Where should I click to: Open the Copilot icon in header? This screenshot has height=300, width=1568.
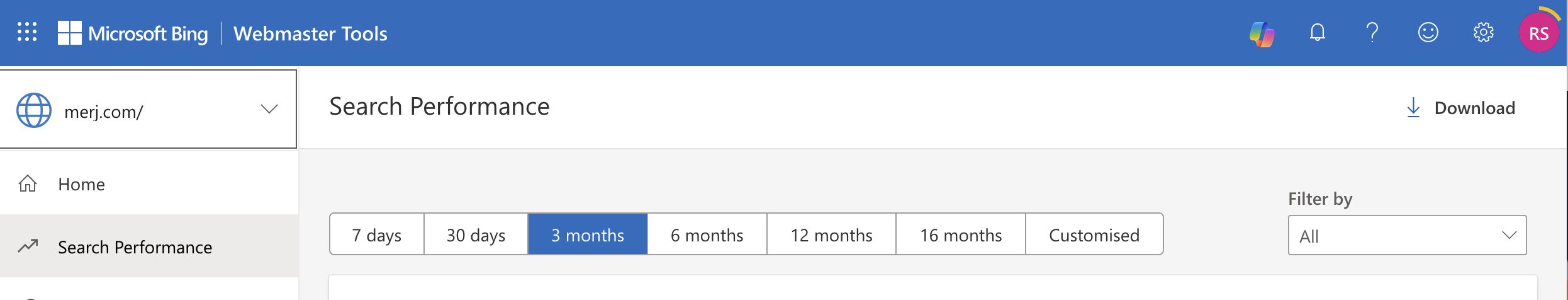point(1262,33)
